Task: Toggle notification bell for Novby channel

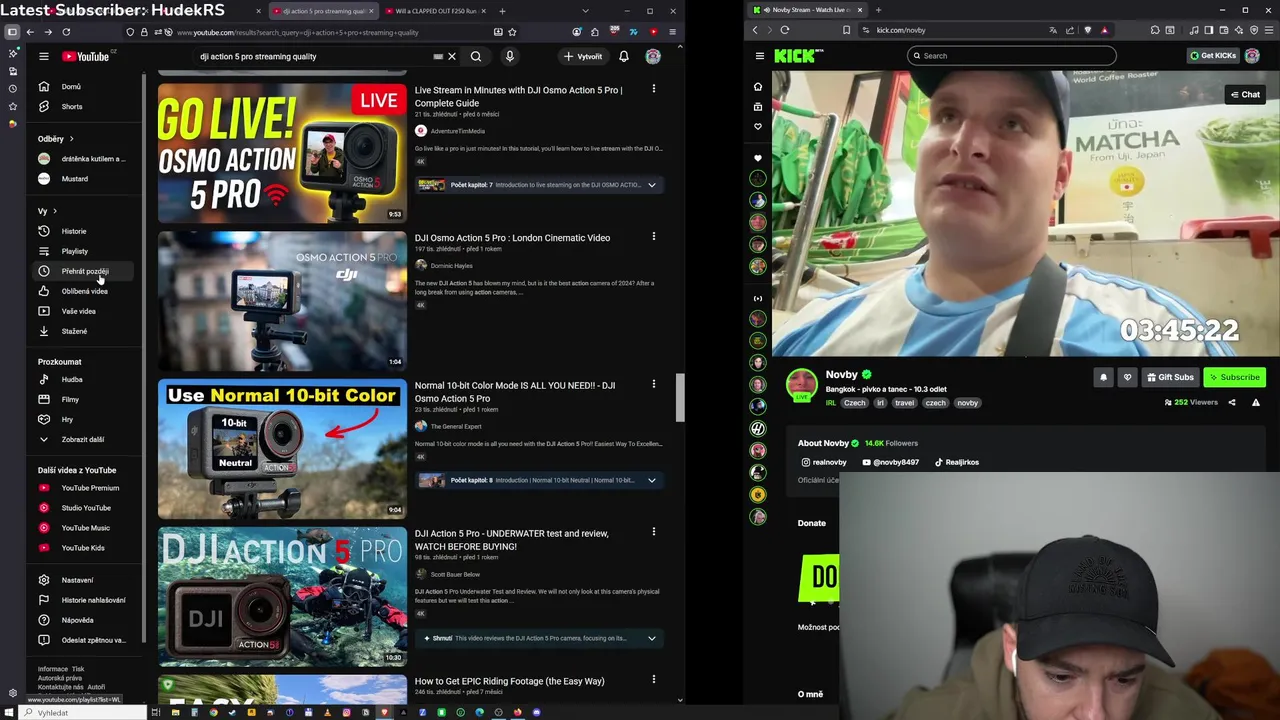Action: coord(1104,377)
